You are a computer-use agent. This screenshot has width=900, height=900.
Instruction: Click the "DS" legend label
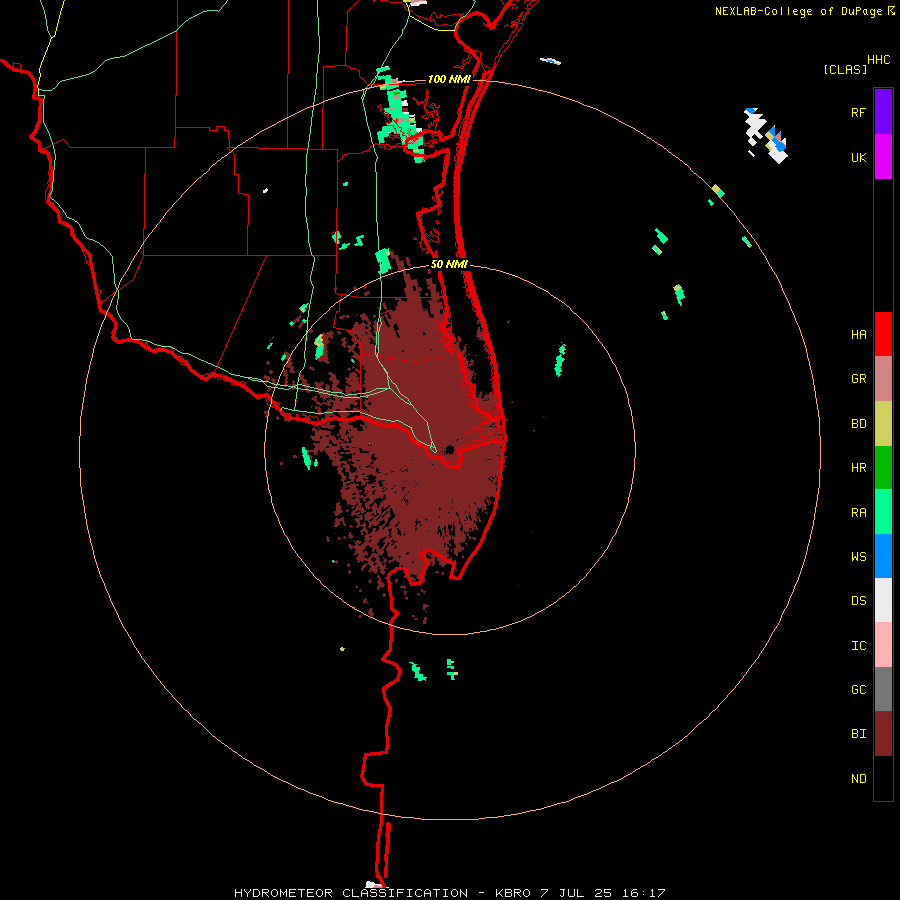pos(858,601)
